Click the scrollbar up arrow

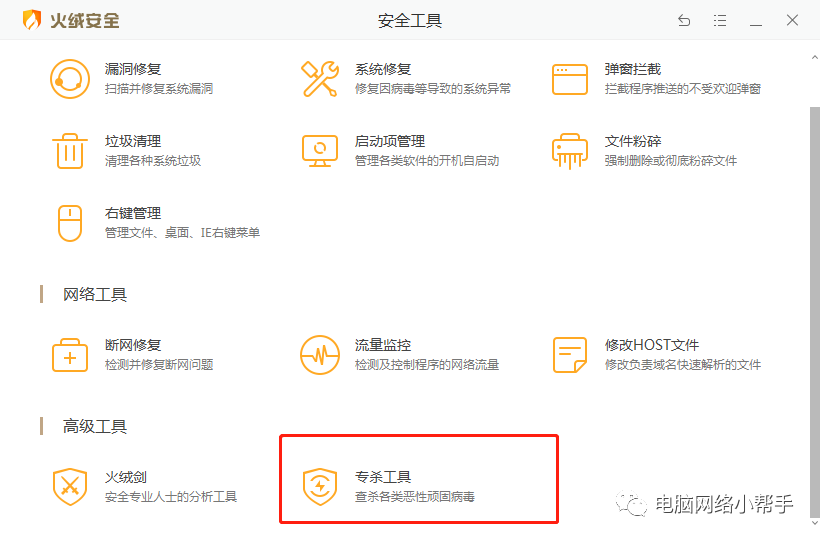[x=814, y=57]
